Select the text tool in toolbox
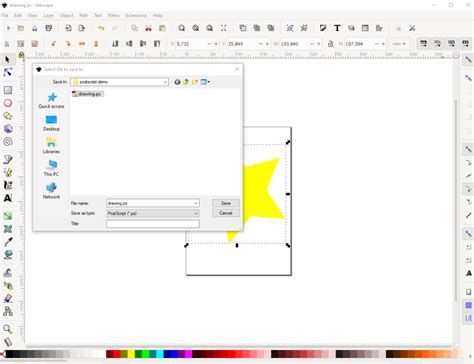474x364 pixels. [8, 198]
